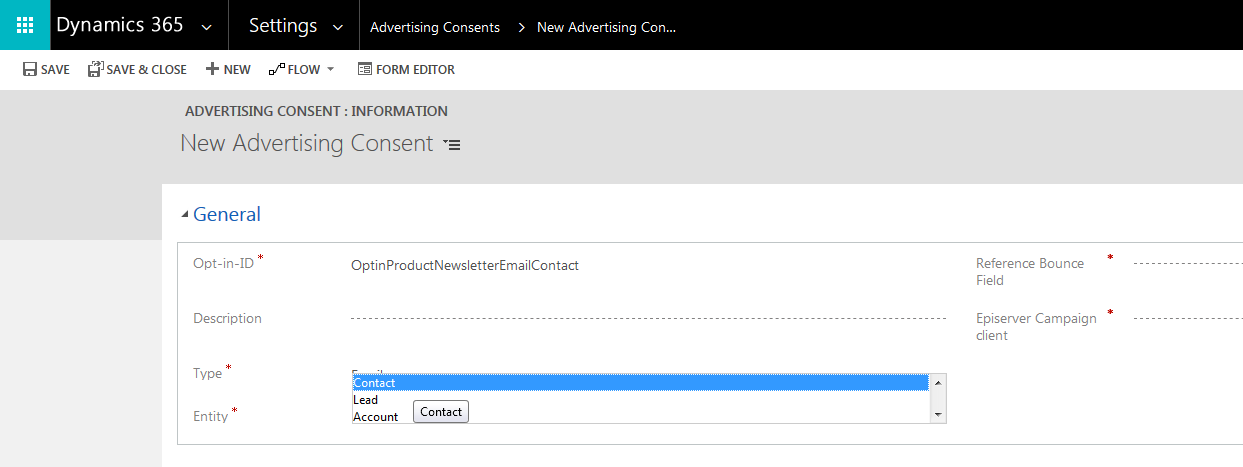Expand the Dynamics 365 dropdown chevron
1243x467 pixels.
coord(206,27)
